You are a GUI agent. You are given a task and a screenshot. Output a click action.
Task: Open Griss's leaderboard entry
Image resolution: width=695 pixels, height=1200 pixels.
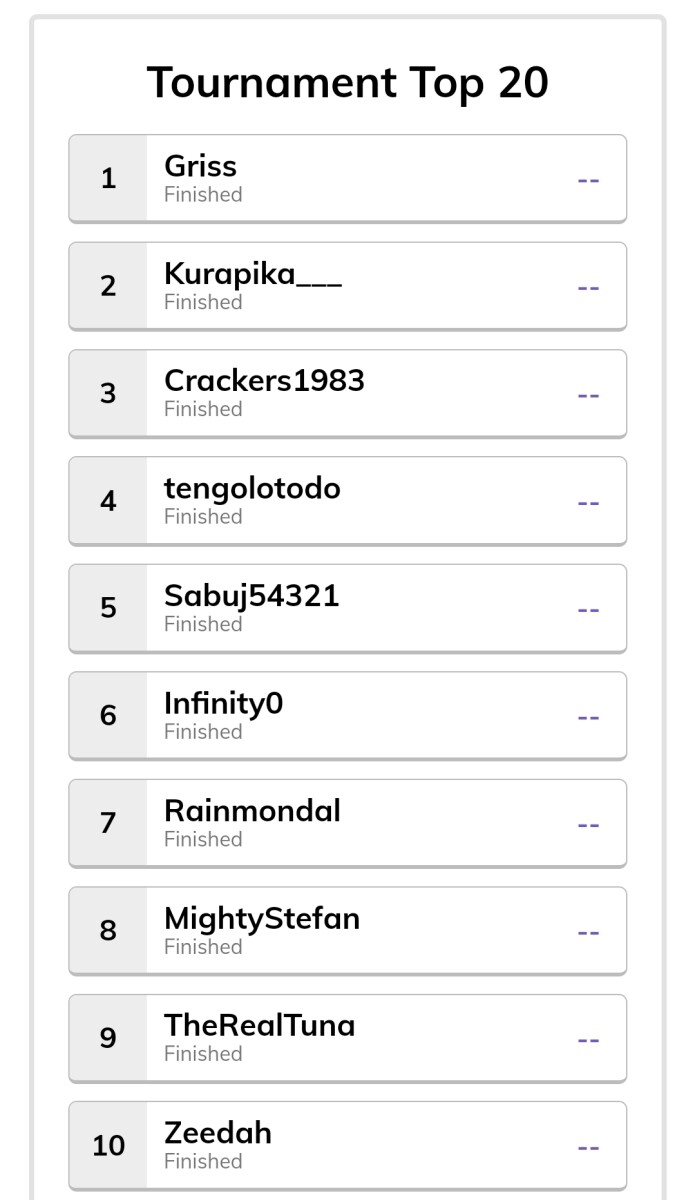tap(347, 178)
